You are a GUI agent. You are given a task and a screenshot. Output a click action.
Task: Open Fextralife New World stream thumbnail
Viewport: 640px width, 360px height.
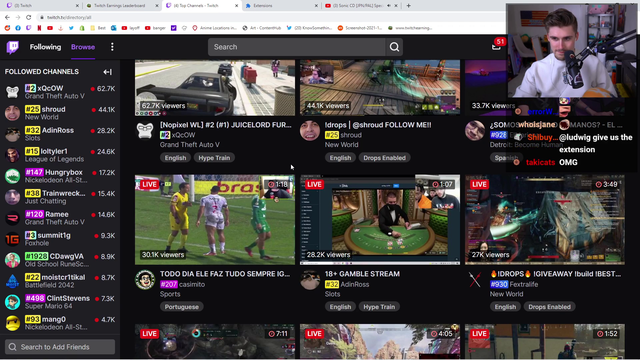pos(544,220)
